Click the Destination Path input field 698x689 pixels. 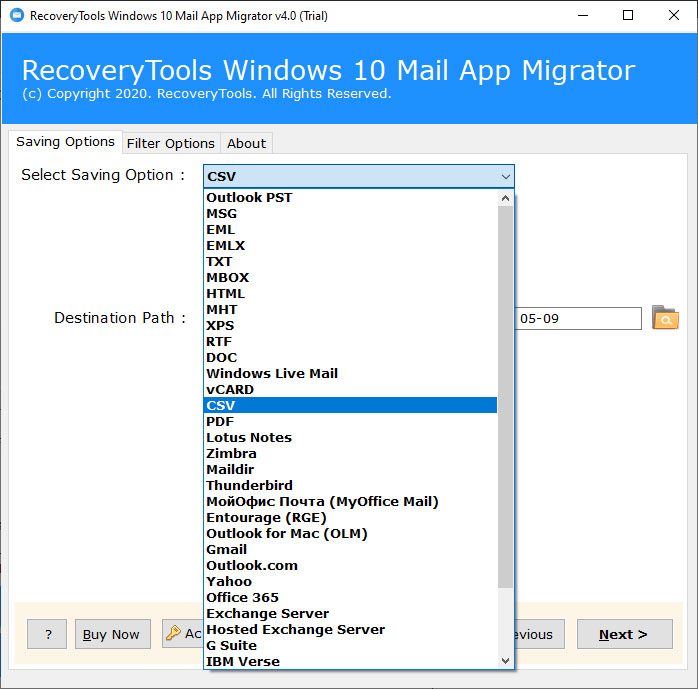pos(578,318)
